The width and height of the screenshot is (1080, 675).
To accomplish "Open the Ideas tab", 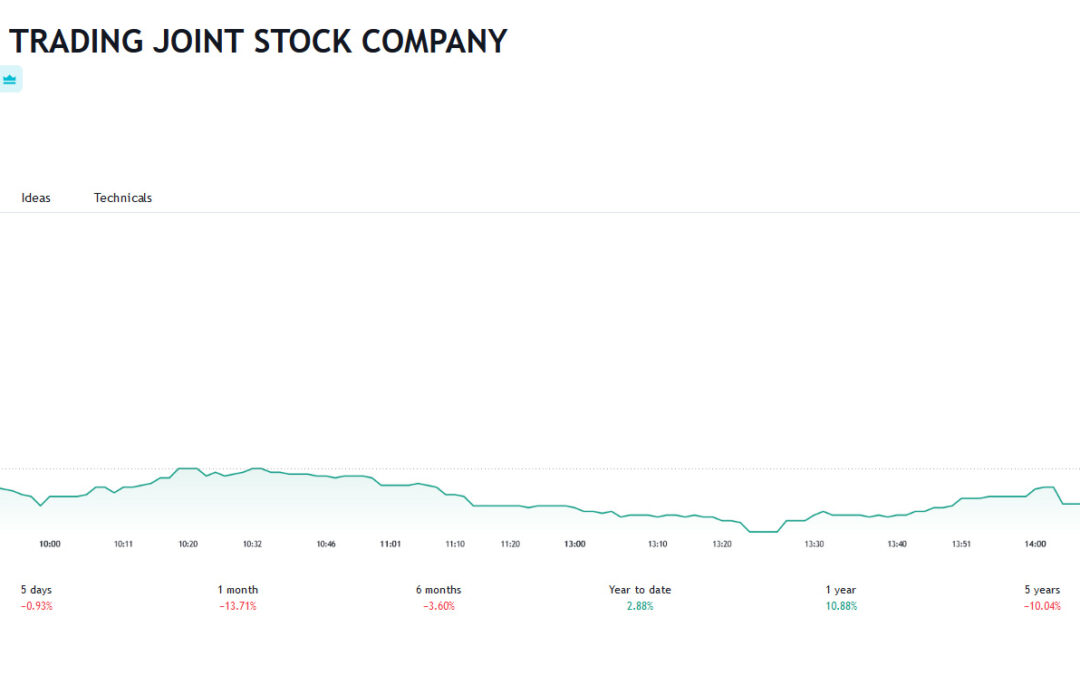I will 36,198.
